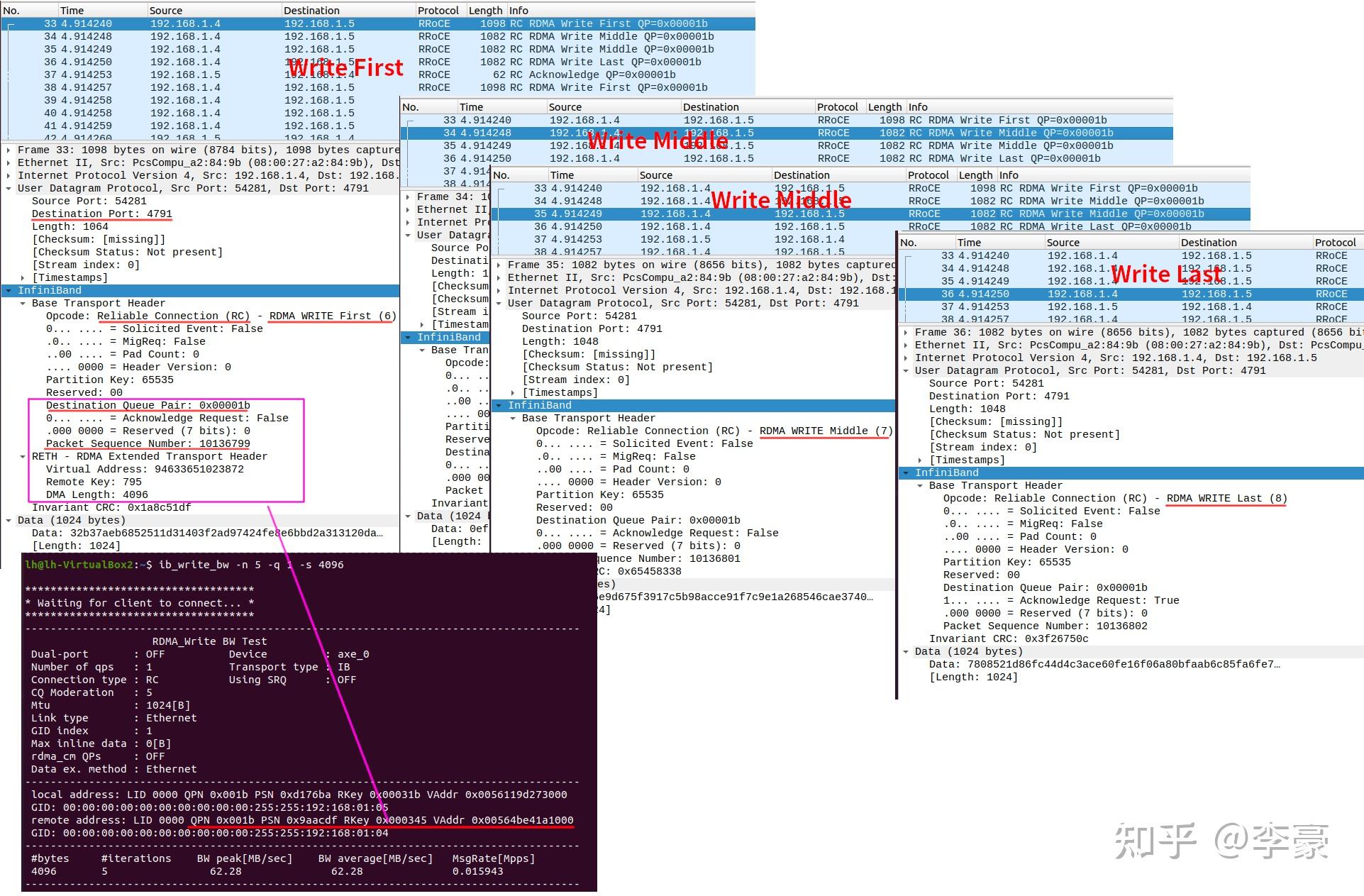Expand Ethernet II row in Frame 36 details

[x=906, y=345]
